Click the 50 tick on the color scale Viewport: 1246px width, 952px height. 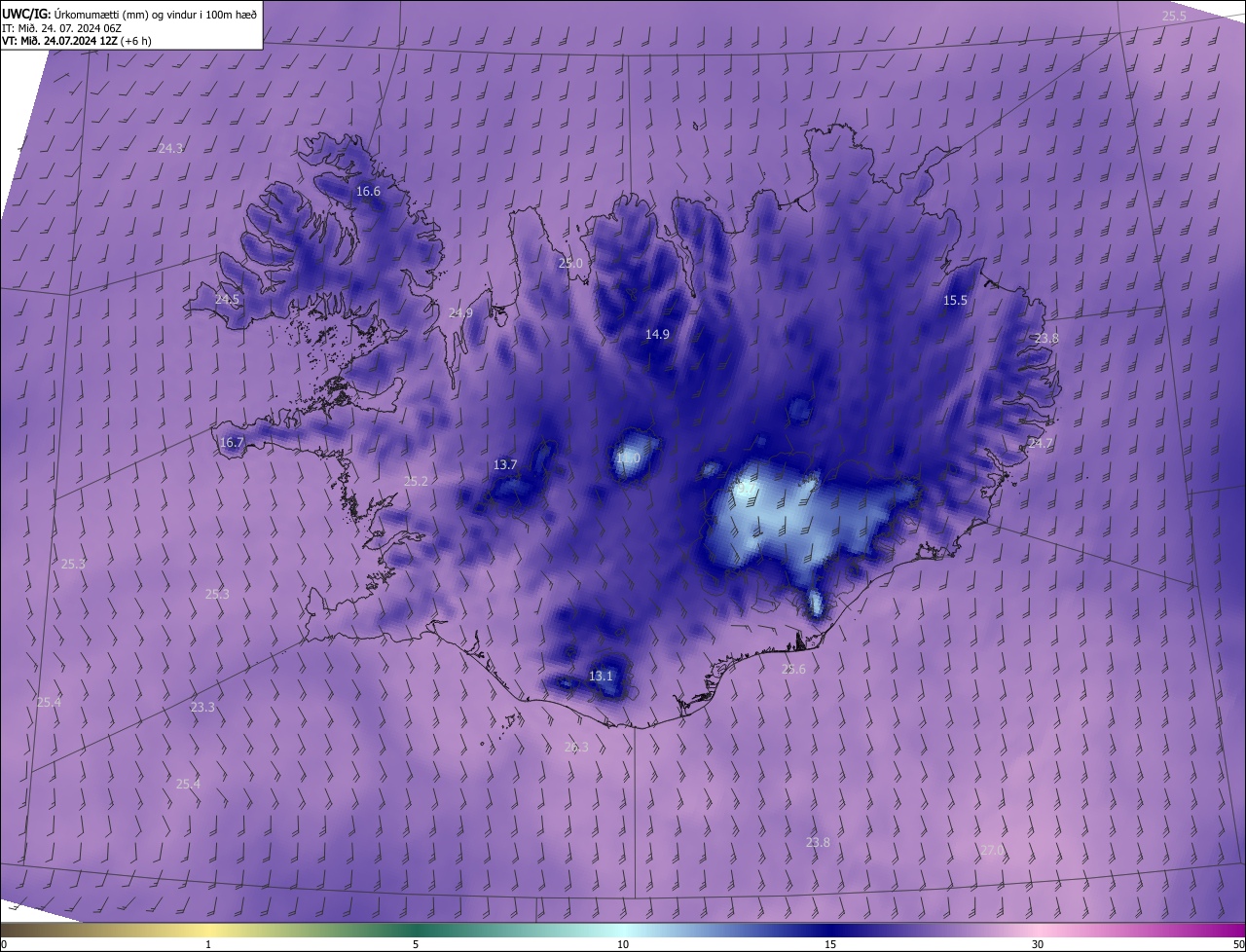click(x=1238, y=944)
